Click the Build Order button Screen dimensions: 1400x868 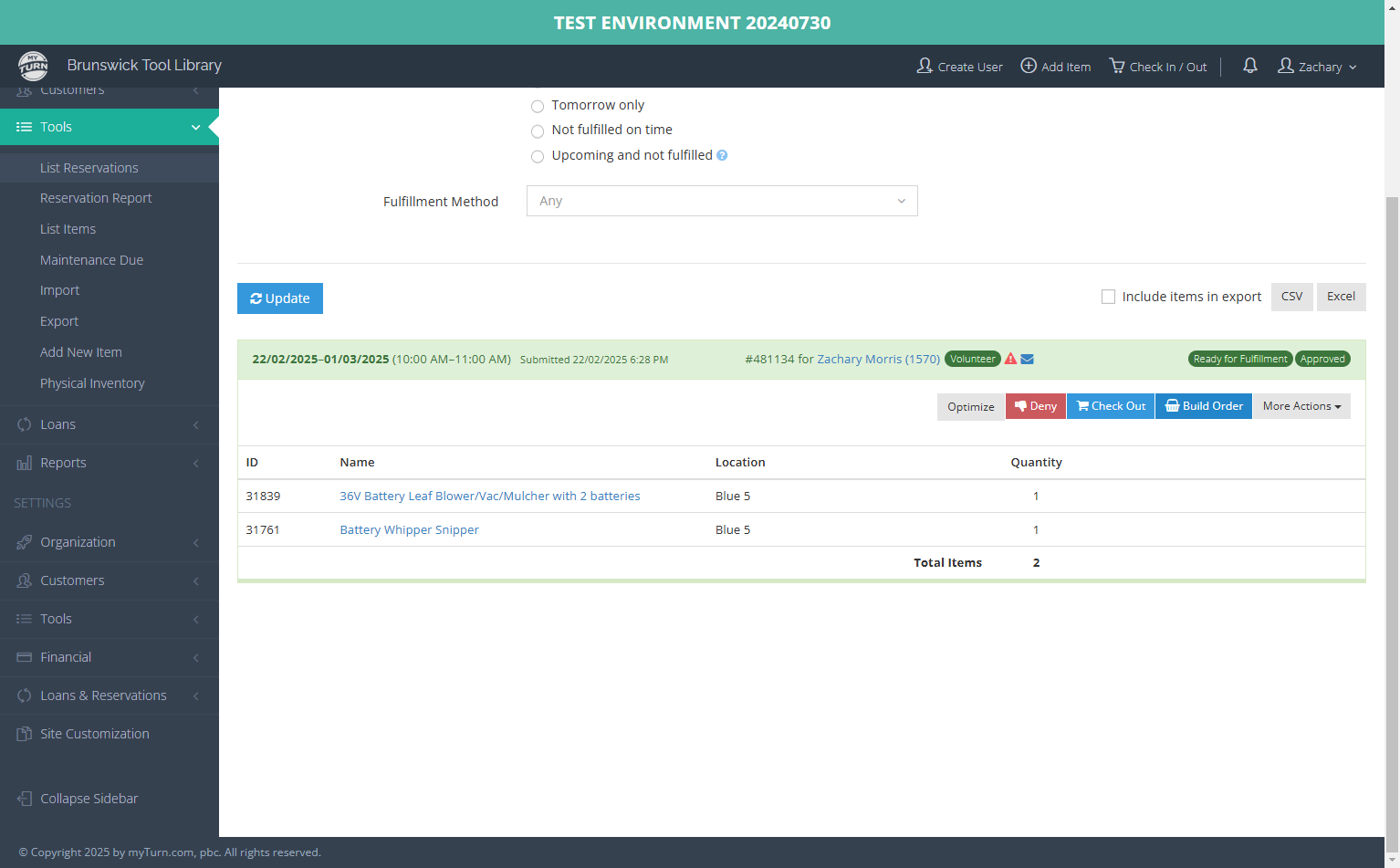(x=1204, y=406)
